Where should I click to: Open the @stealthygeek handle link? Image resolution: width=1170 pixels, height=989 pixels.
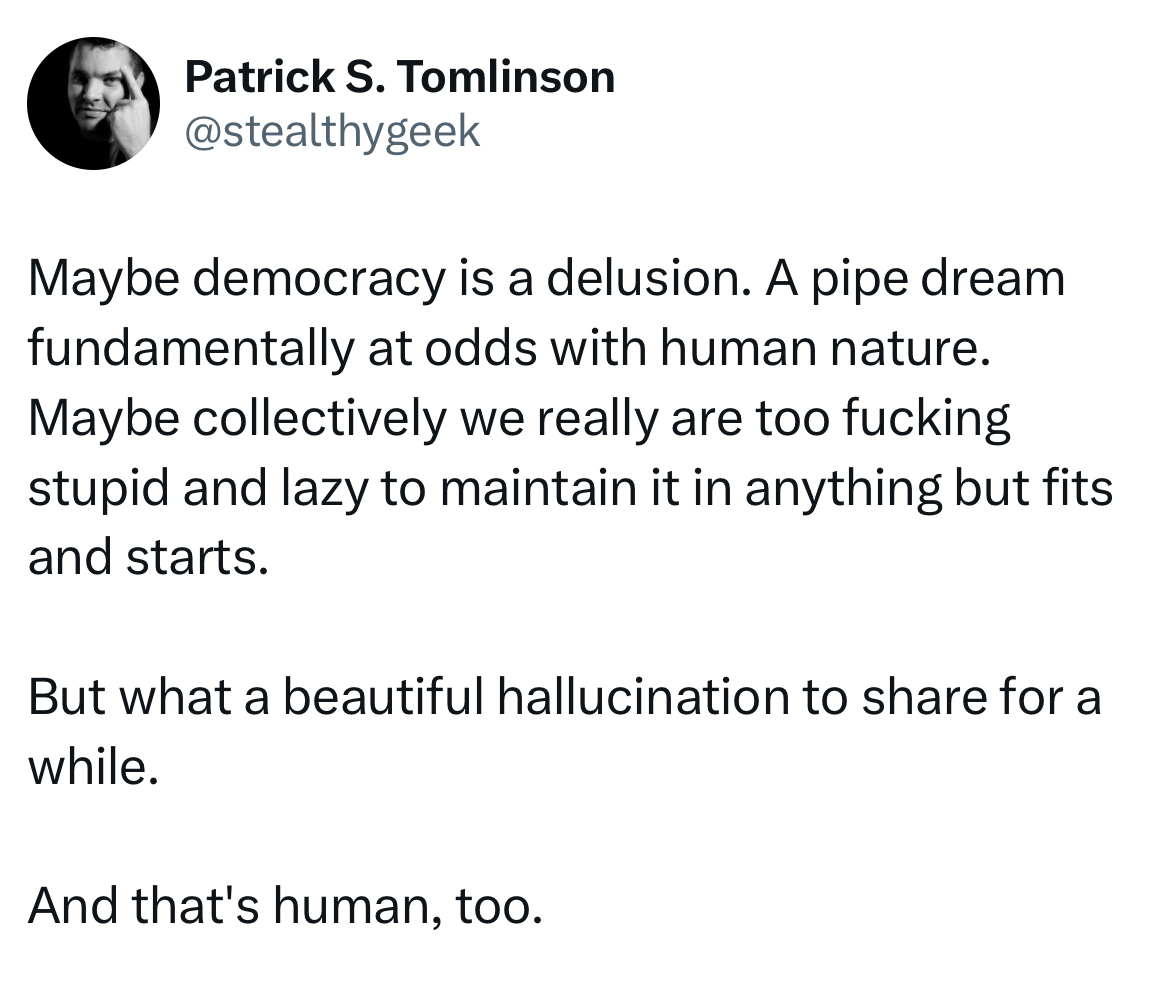click(332, 131)
